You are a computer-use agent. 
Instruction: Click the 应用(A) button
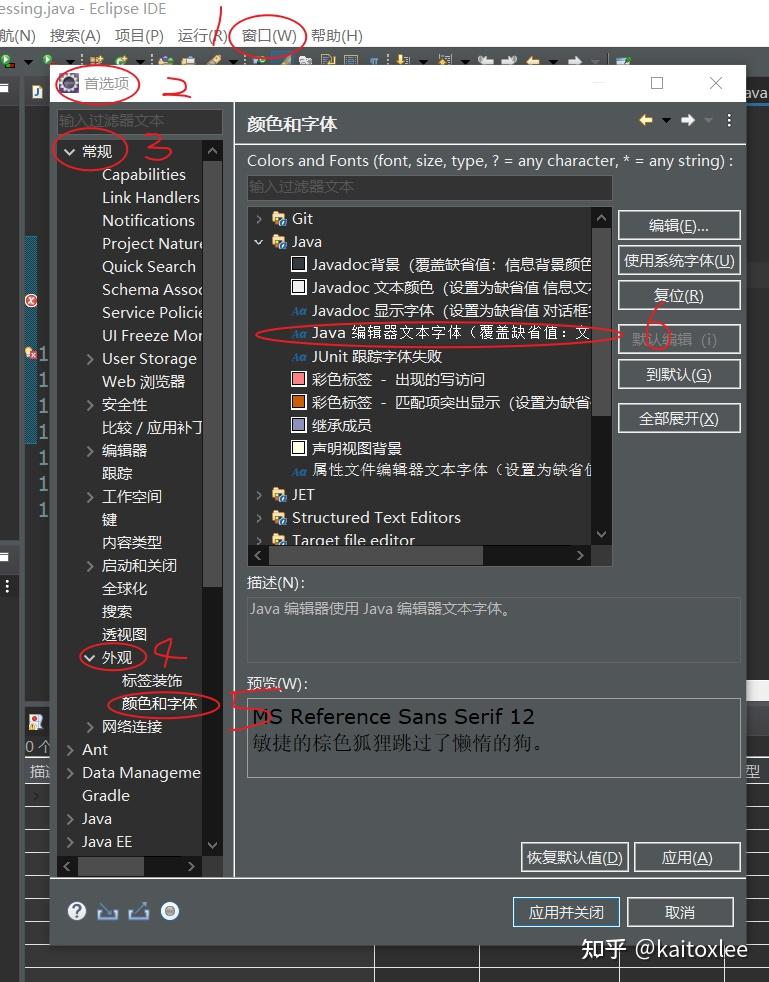pyautogui.click(x=687, y=857)
